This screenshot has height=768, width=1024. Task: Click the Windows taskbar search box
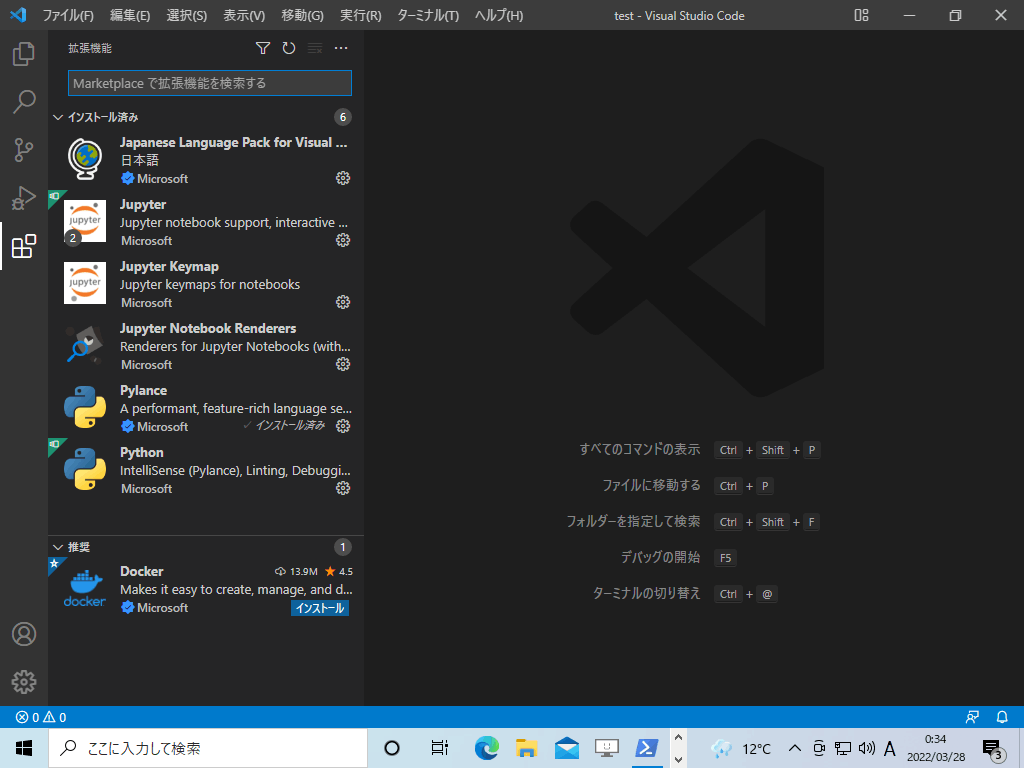point(208,748)
